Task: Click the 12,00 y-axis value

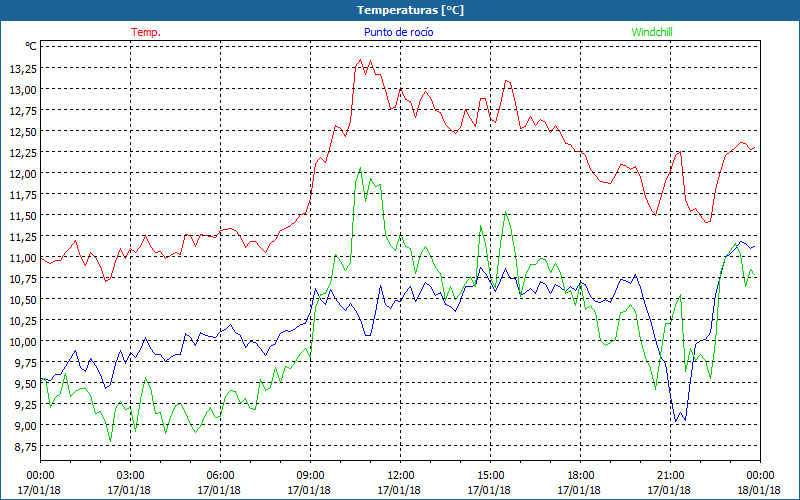Action: click(x=23, y=173)
